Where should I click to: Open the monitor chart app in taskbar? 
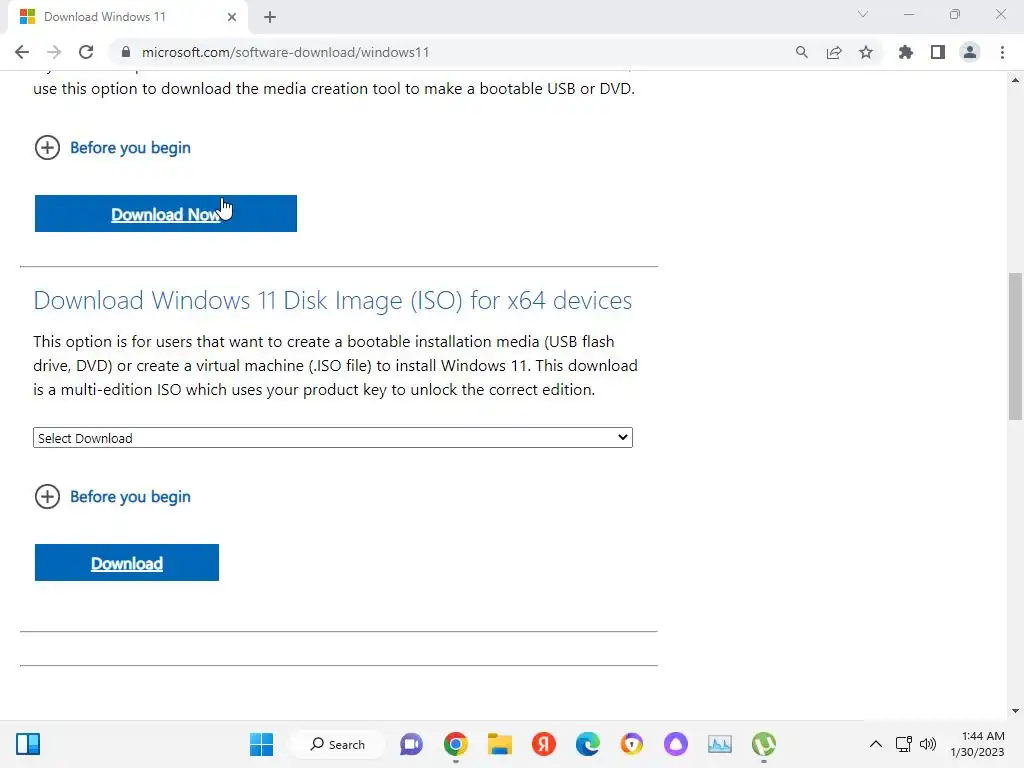pos(720,744)
